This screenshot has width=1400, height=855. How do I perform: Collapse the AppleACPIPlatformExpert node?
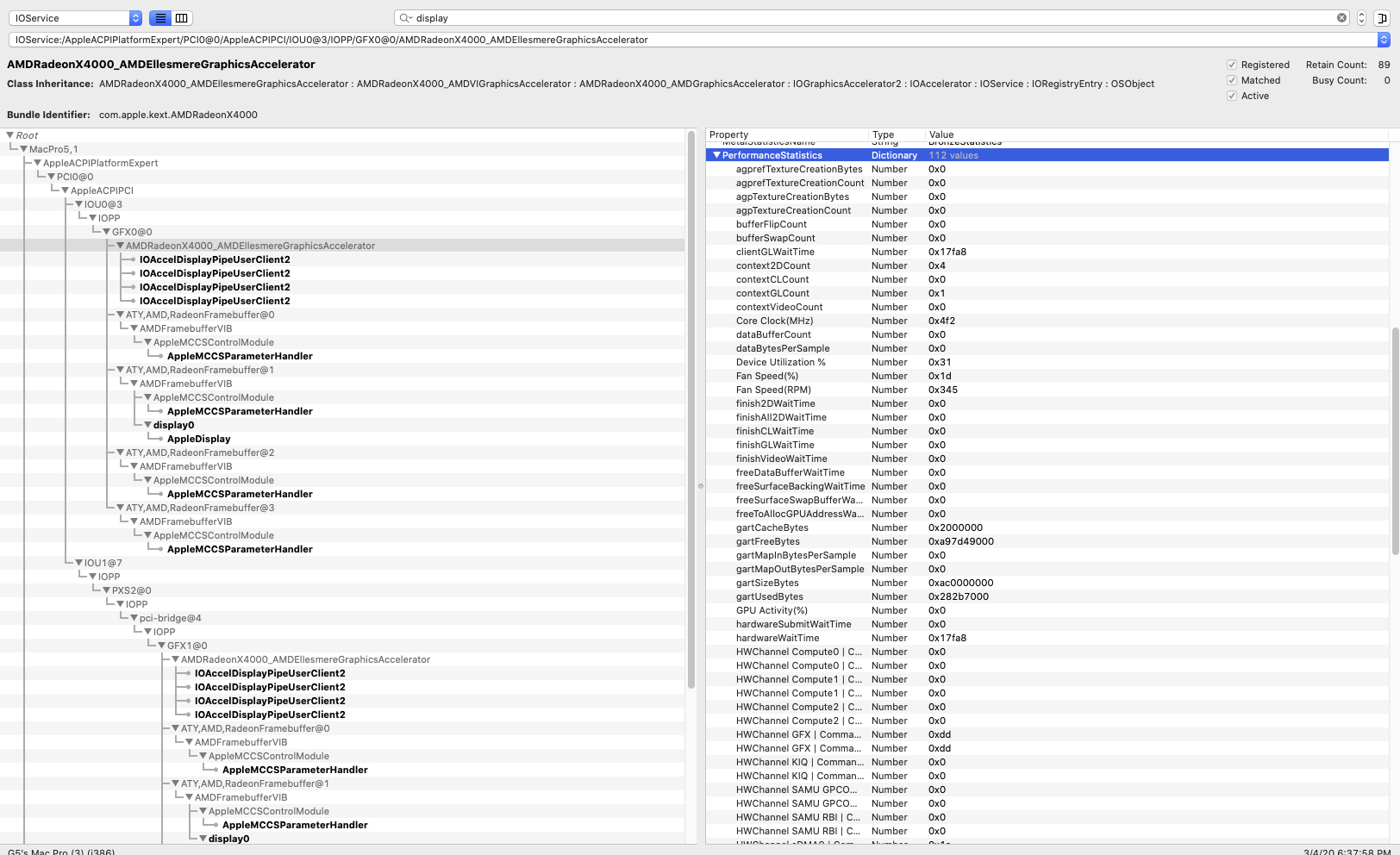[37, 163]
